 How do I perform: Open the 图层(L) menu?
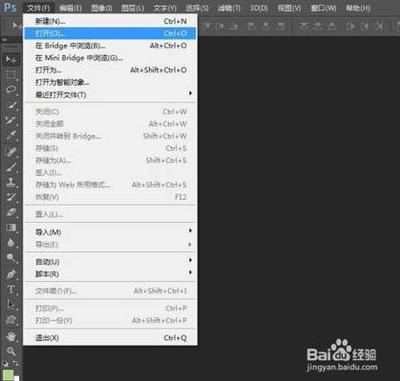point(133,8)
